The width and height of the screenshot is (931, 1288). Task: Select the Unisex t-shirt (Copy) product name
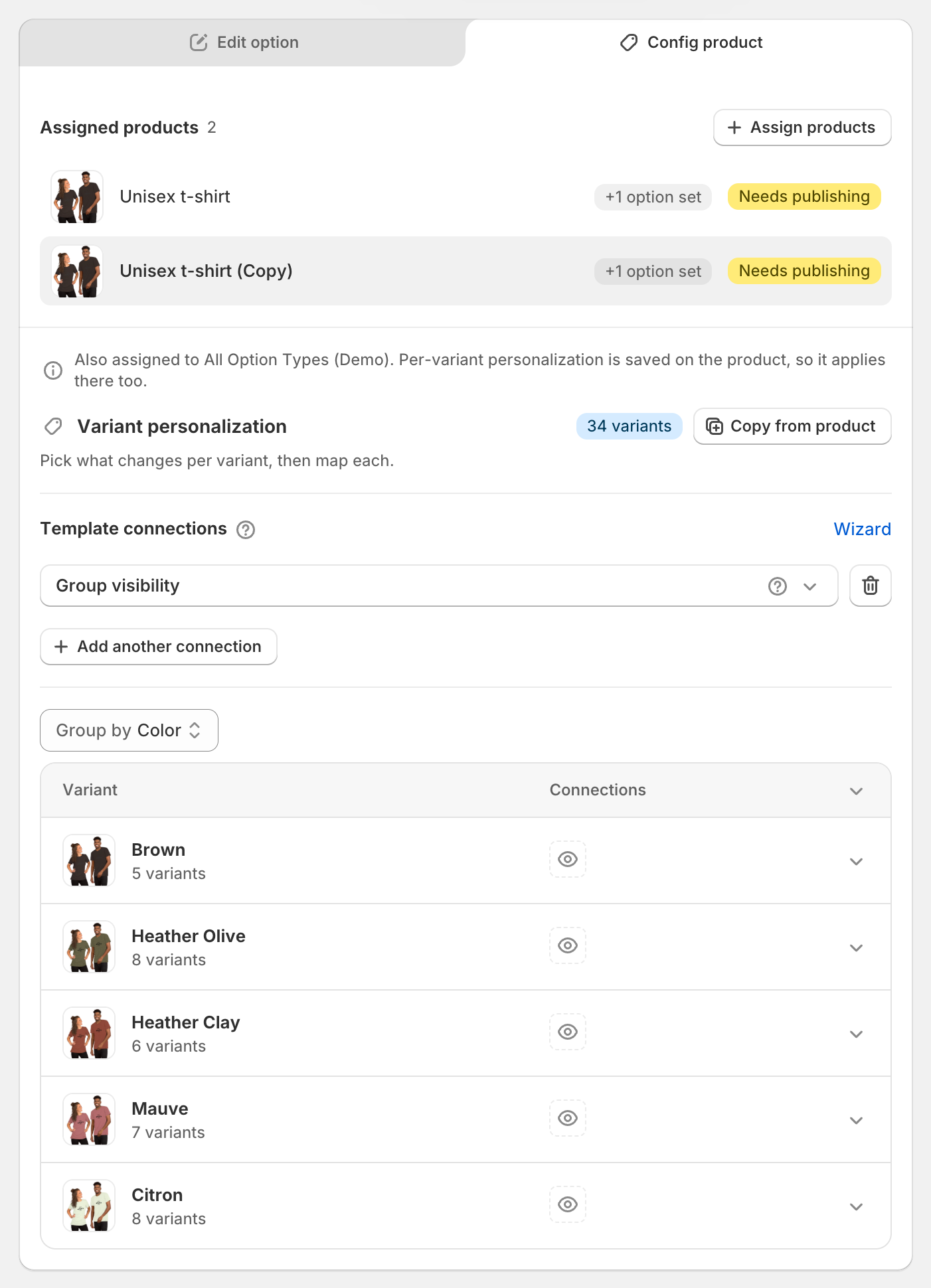(x=206, y=271)
